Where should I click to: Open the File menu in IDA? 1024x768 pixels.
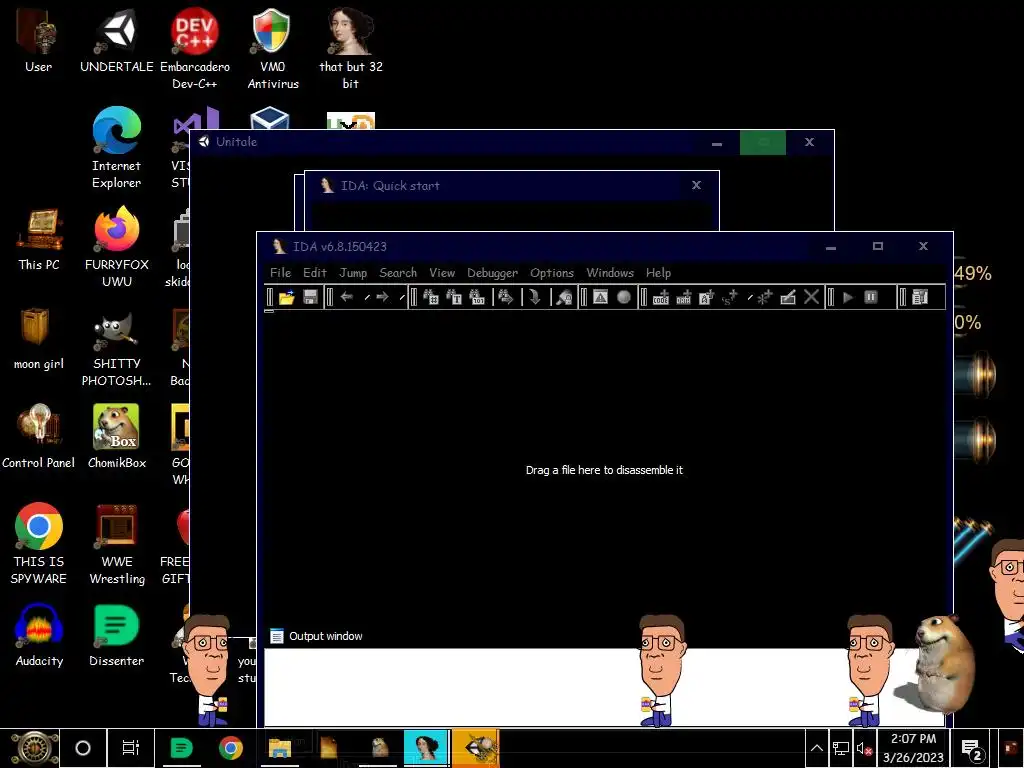point(280,273)
